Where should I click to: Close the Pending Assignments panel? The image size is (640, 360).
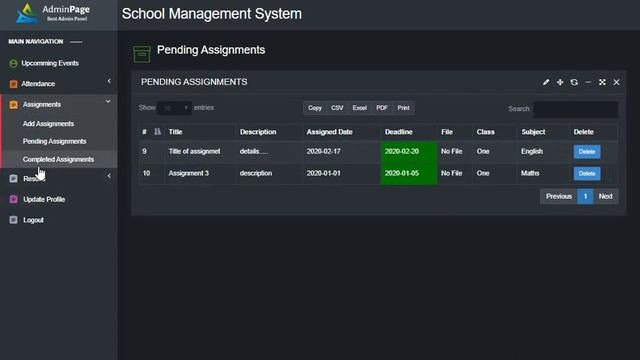tap(616, 82)
